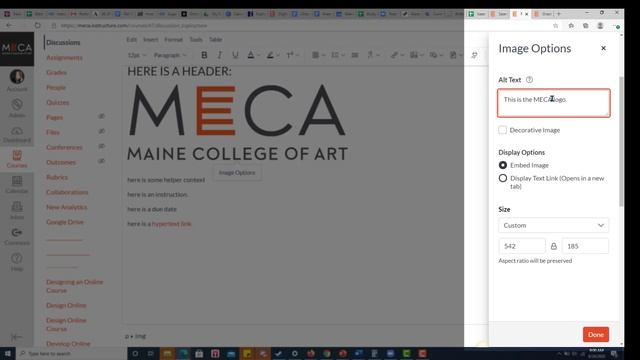Image resolution: width=640 pixels, height=360 pixels.
Task: Toggle Italic formatting
Action: click(220, 55)
